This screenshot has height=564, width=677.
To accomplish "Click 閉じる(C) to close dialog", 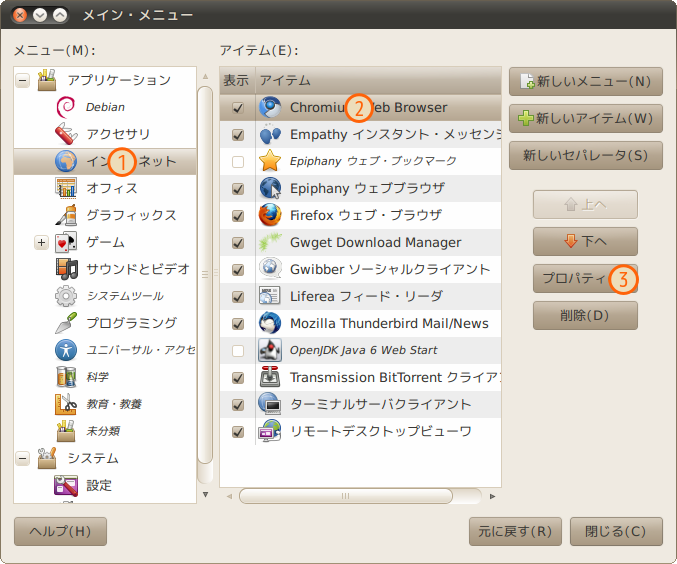I will coord(616,531).
